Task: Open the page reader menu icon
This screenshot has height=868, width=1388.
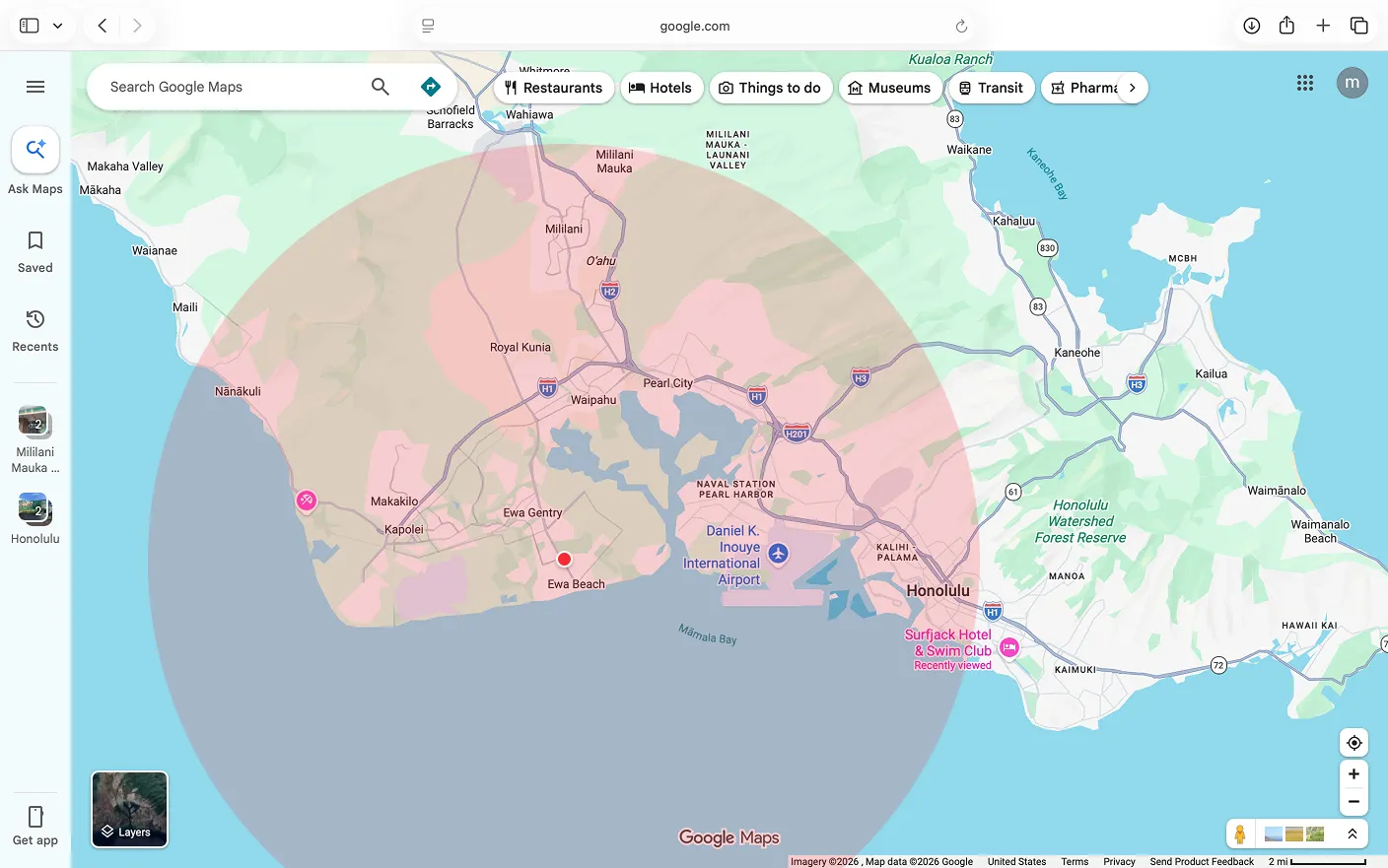Action: 428,26
